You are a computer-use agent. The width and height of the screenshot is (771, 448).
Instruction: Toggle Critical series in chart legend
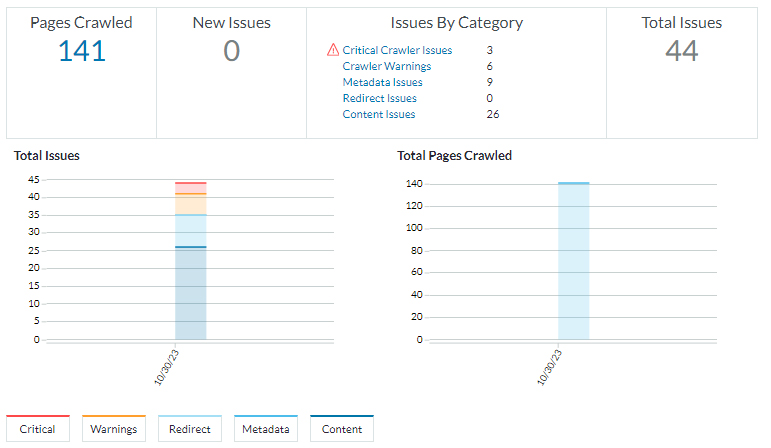click(x=38, y=429)
